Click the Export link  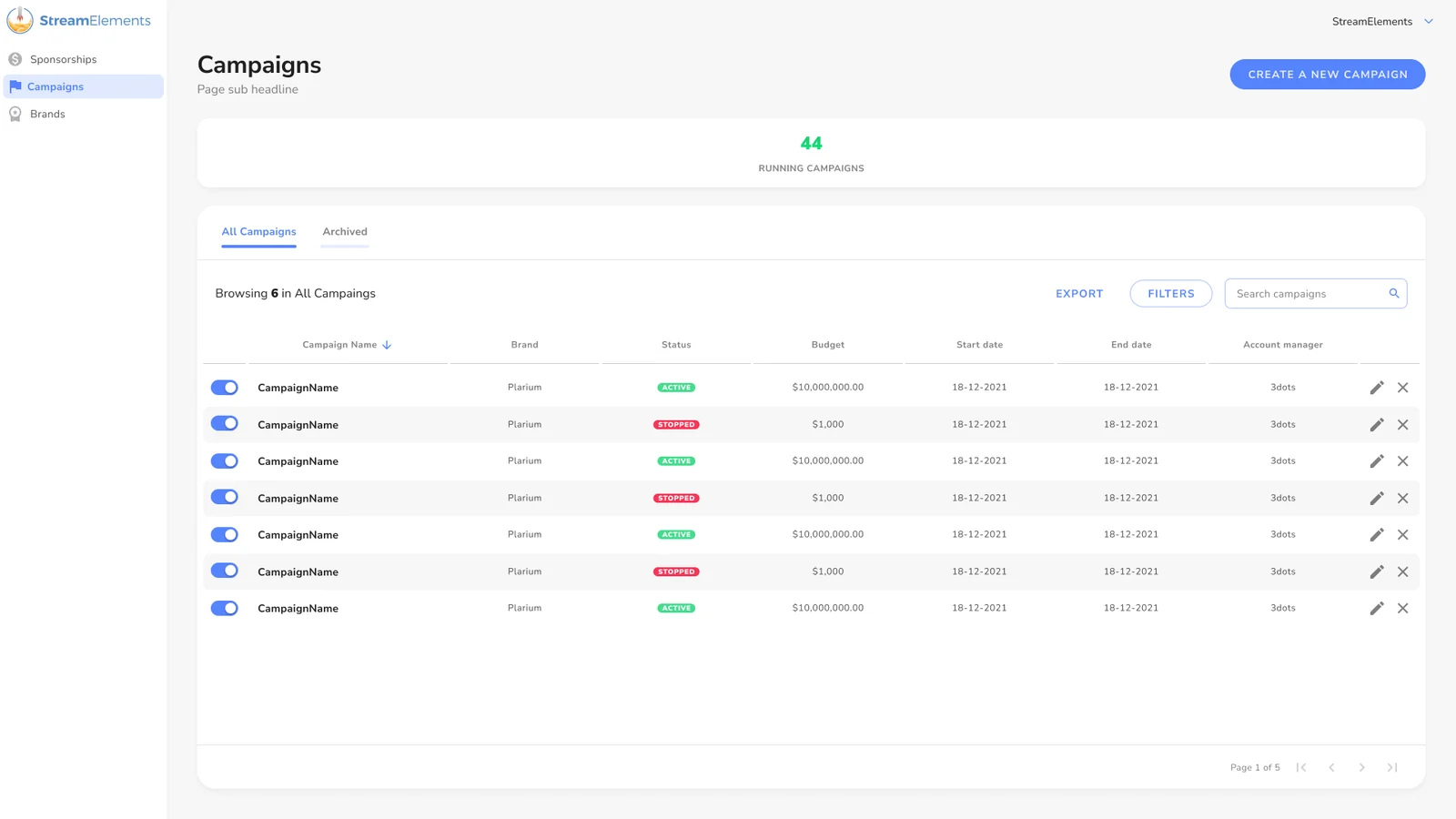[x=1079, y=294]
